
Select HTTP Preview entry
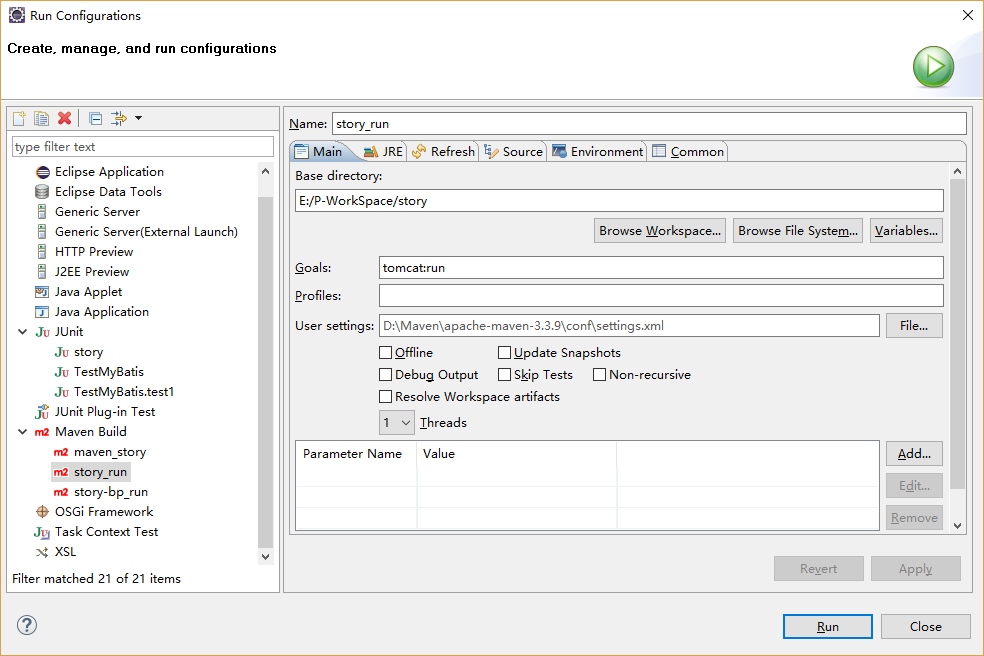pyautogui.click(x=94, y=252)
